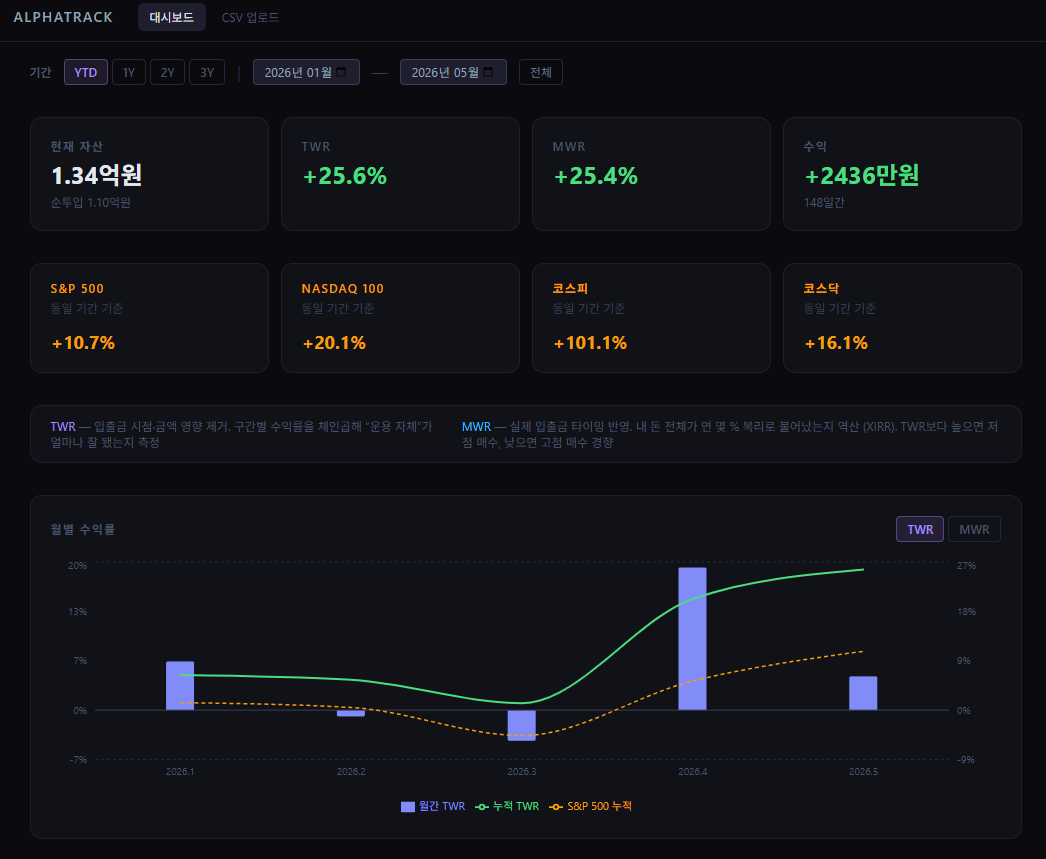Switch chart to MWR view
1046x859 pixels.
(974, 529)
